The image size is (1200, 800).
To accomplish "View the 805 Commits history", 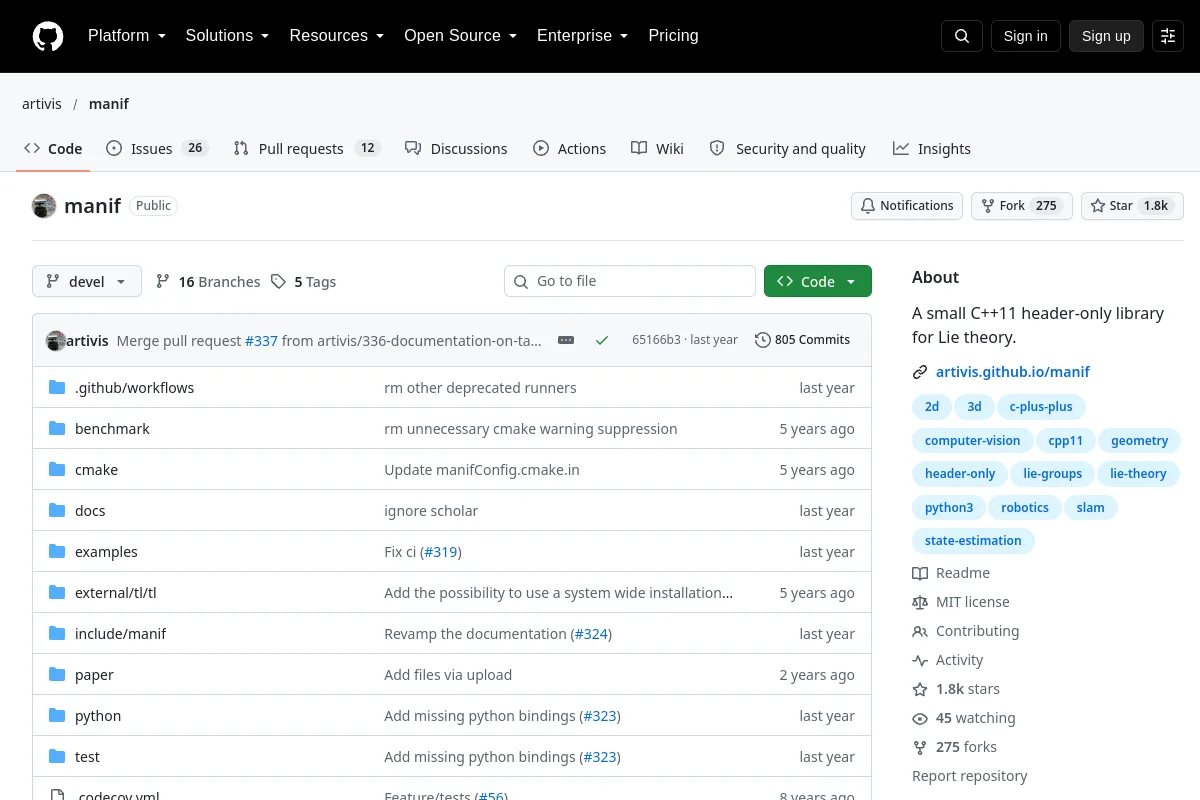I will pyautogui.click(x=803, y=340).
